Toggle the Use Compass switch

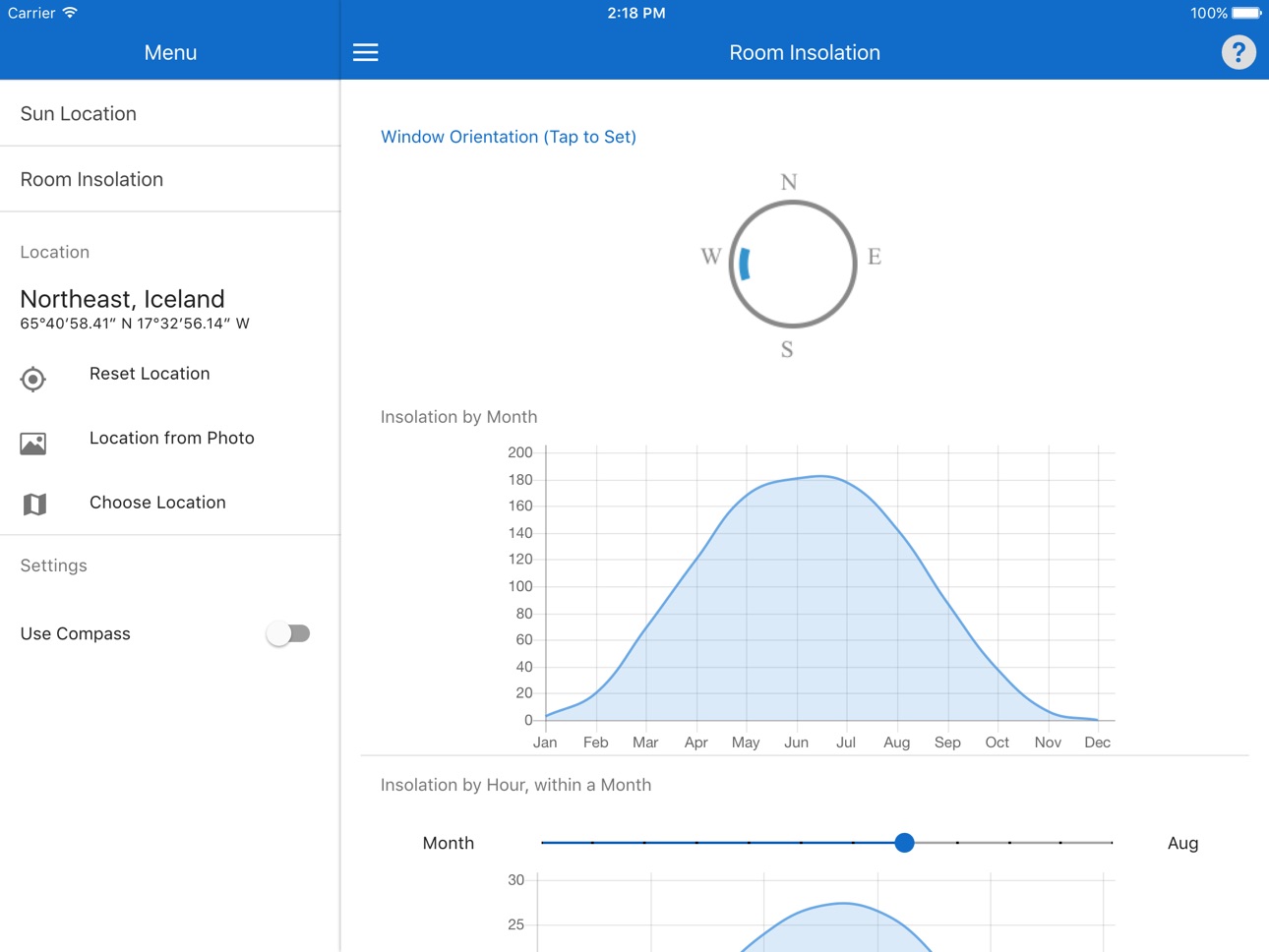288,633
